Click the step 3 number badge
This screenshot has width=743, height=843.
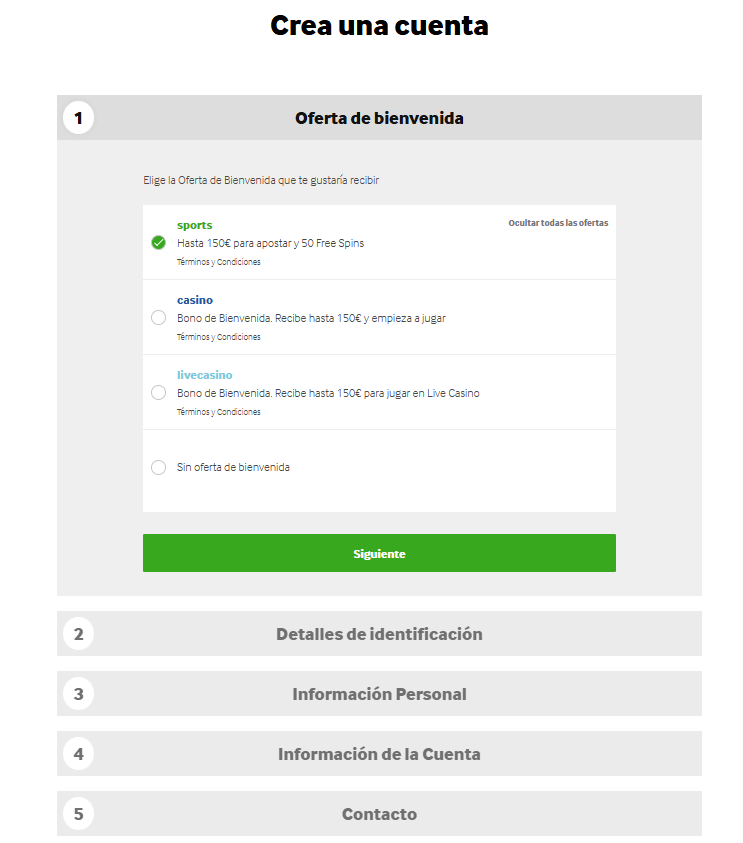pos(78,694)
